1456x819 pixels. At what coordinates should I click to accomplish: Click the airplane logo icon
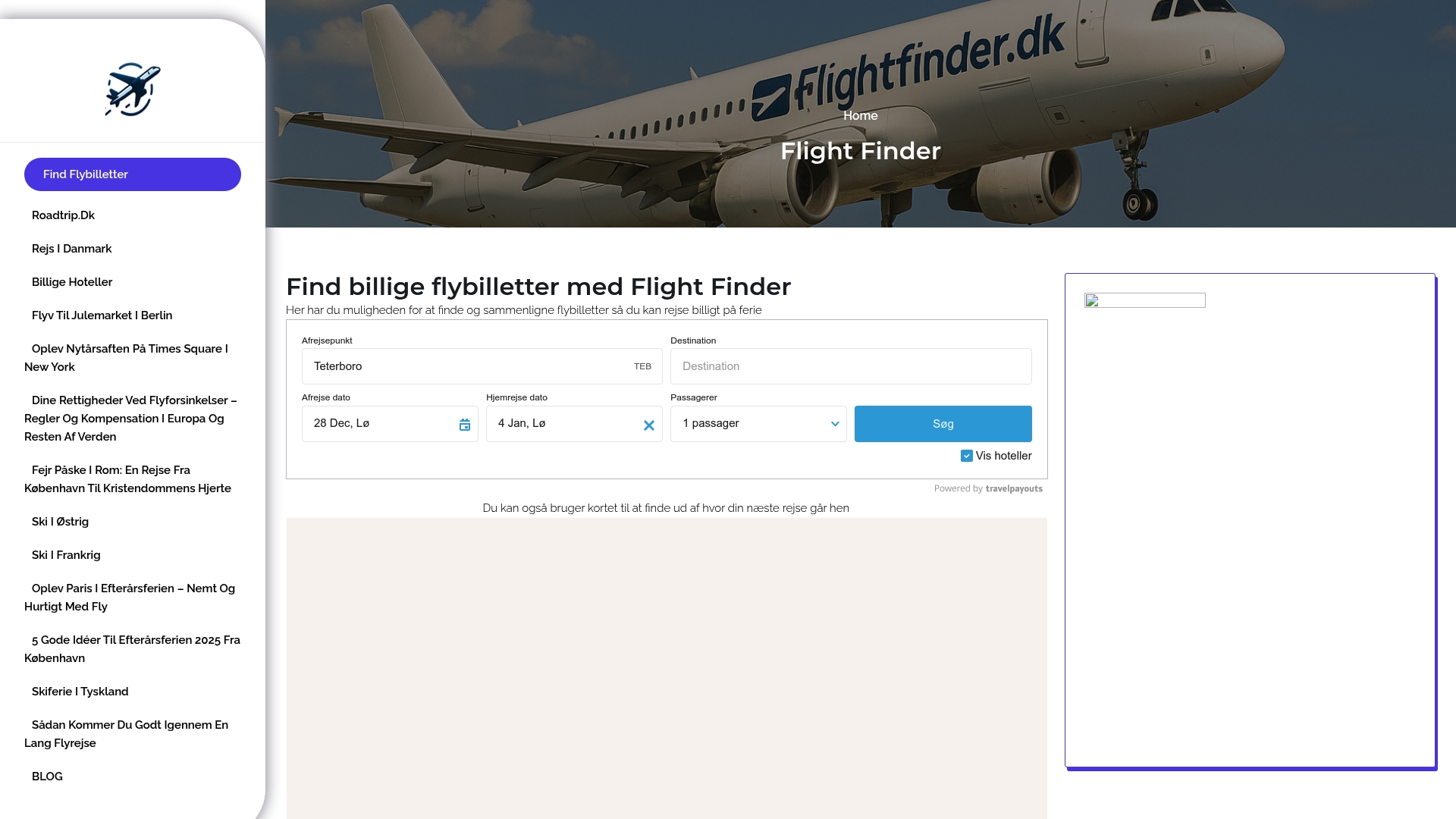(x=133, y=89)
